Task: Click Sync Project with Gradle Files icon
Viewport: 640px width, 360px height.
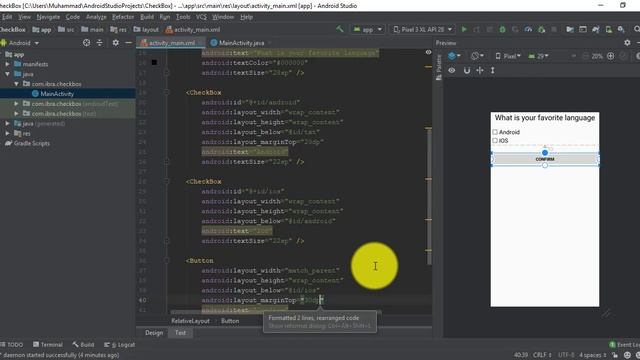Action: tap(596, 29)
